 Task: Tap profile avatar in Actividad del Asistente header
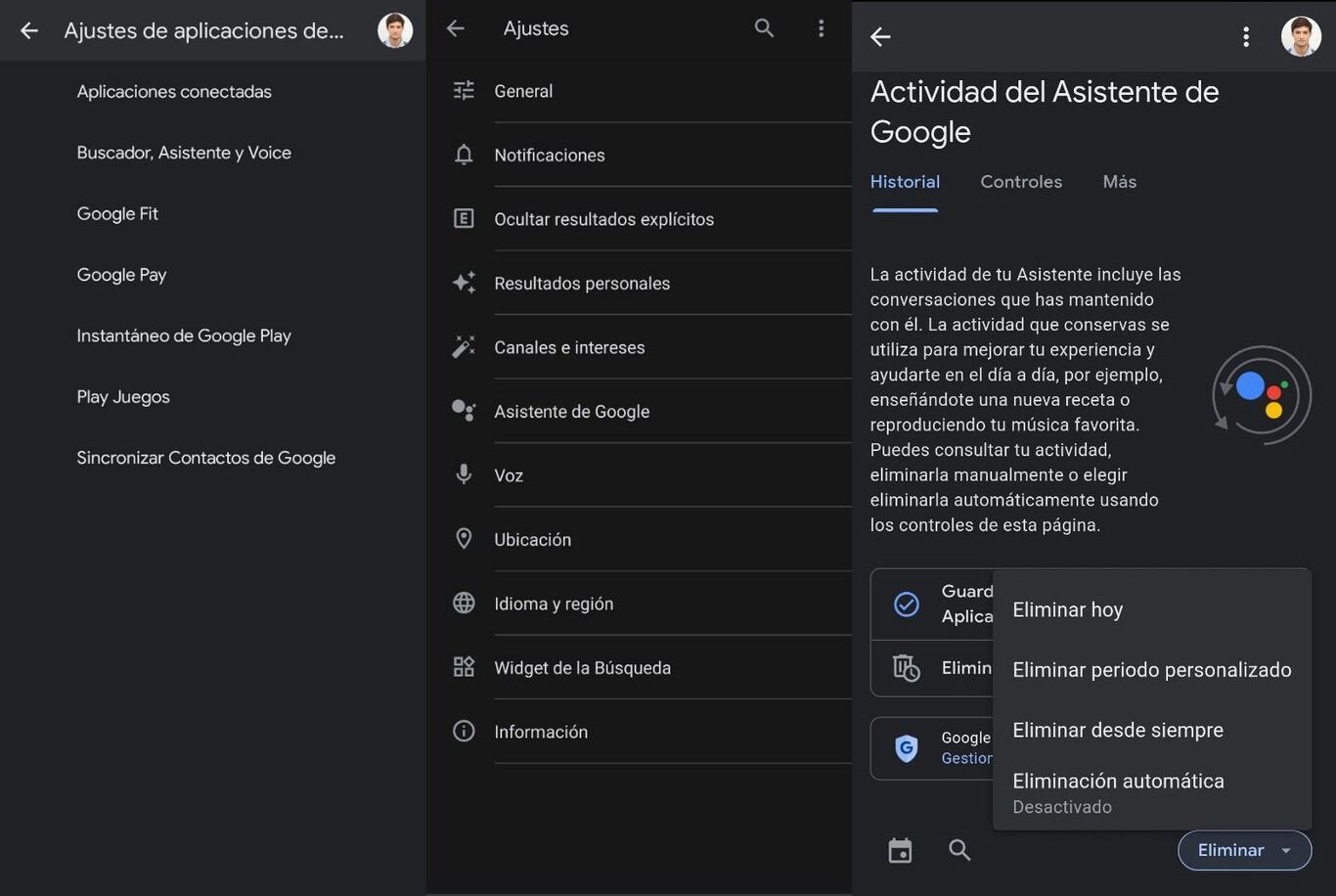tap(1301, 36)
